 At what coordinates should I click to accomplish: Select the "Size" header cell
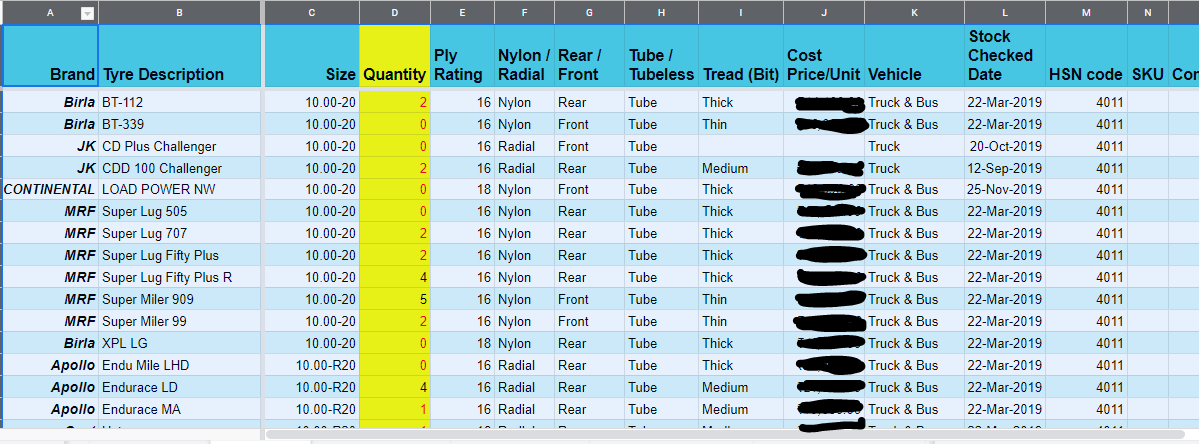tap(312, 56)
